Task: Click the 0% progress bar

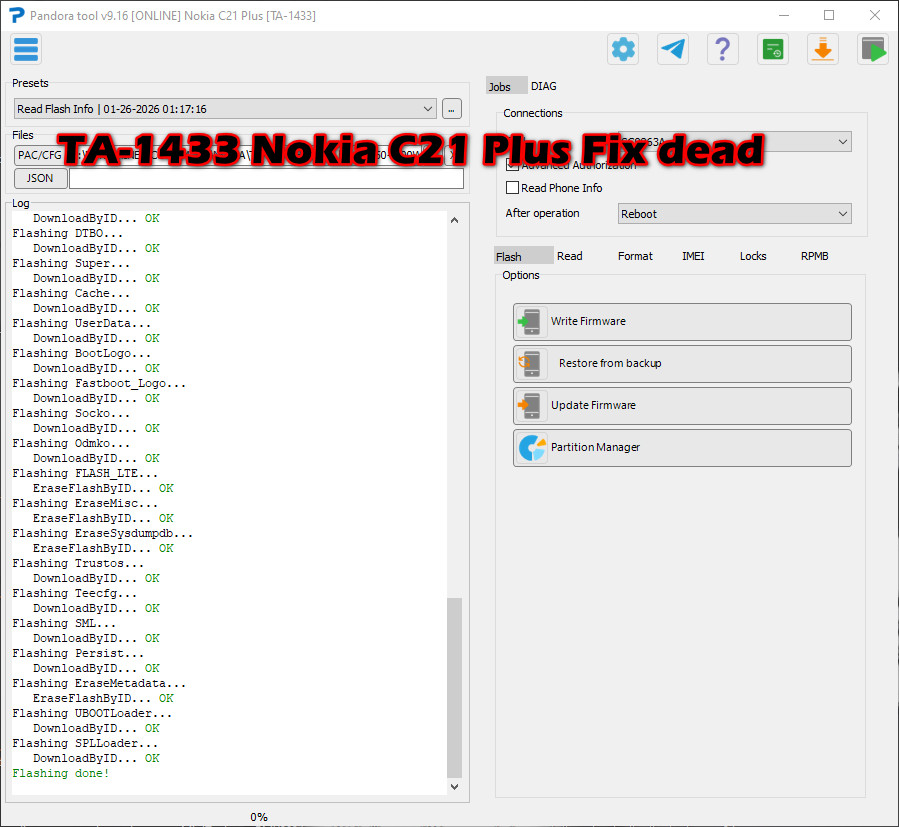Action: 259,817
